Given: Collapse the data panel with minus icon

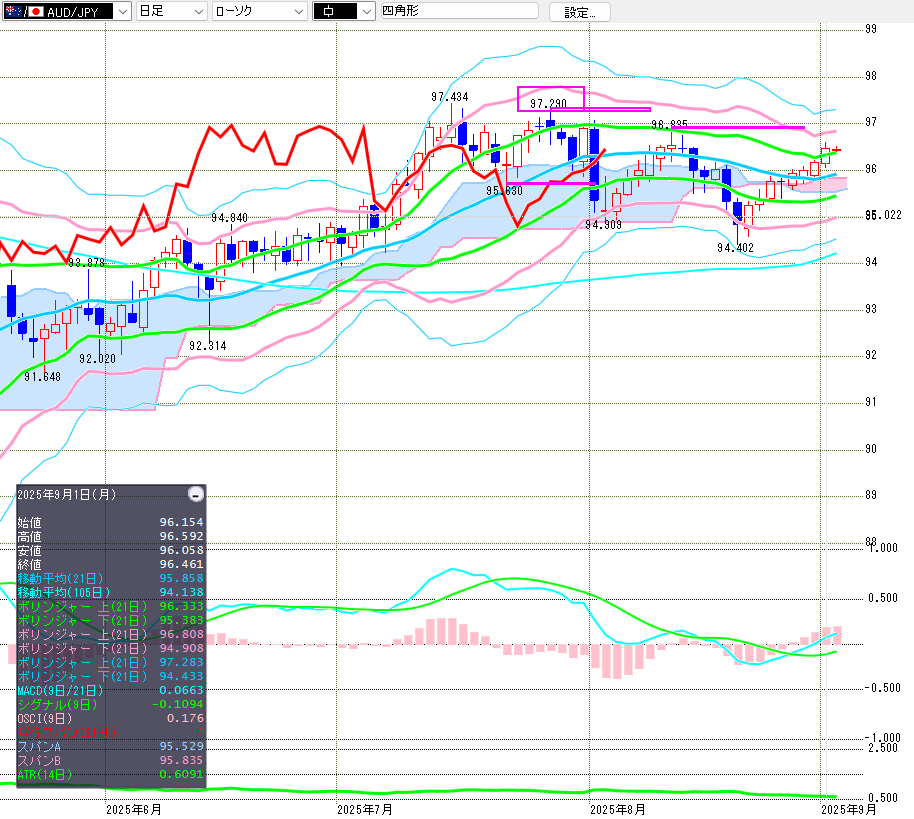Looking at the screenshot, I should (196, 494).
